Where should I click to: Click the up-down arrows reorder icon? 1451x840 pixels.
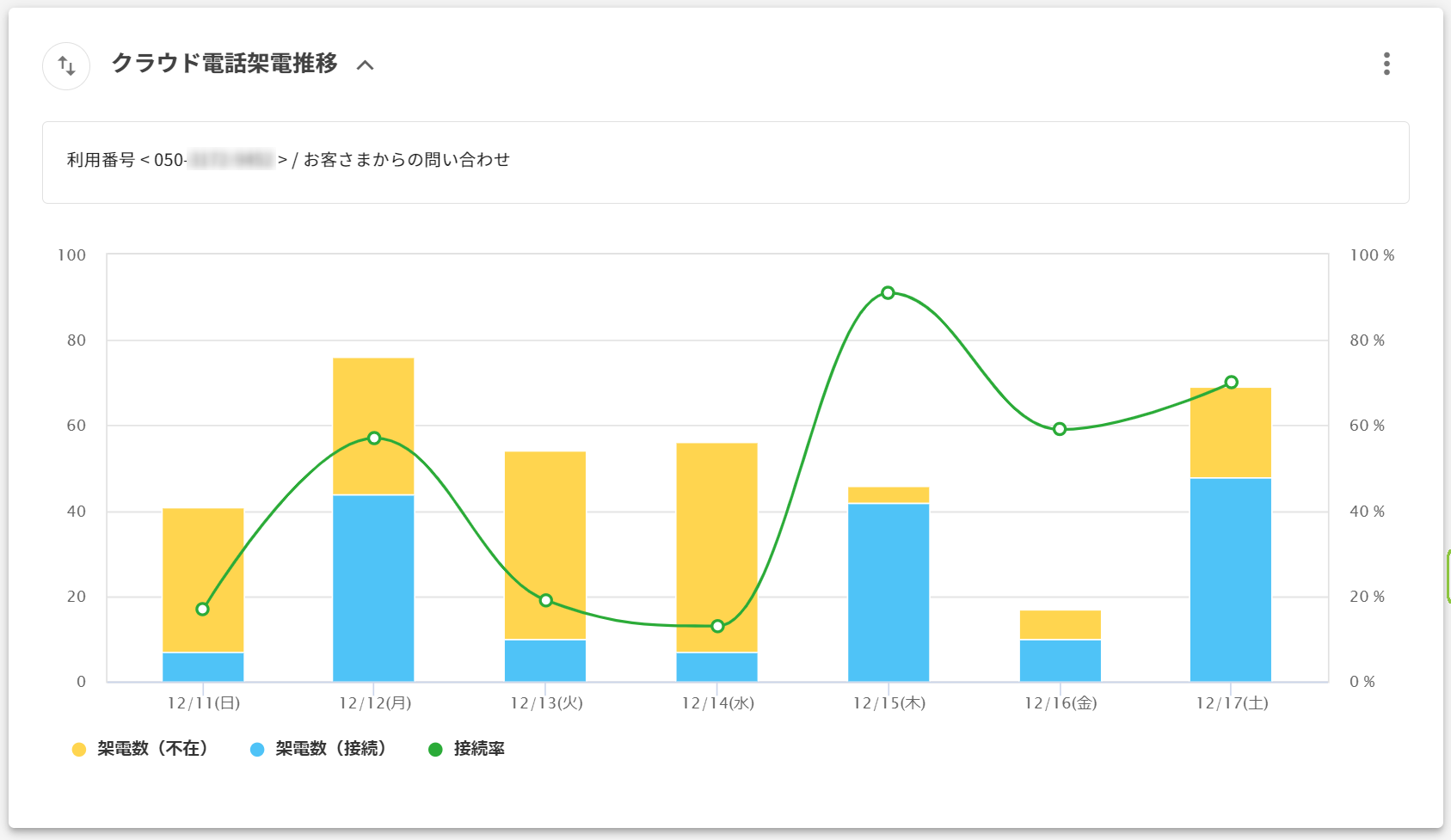coord(66,66)
